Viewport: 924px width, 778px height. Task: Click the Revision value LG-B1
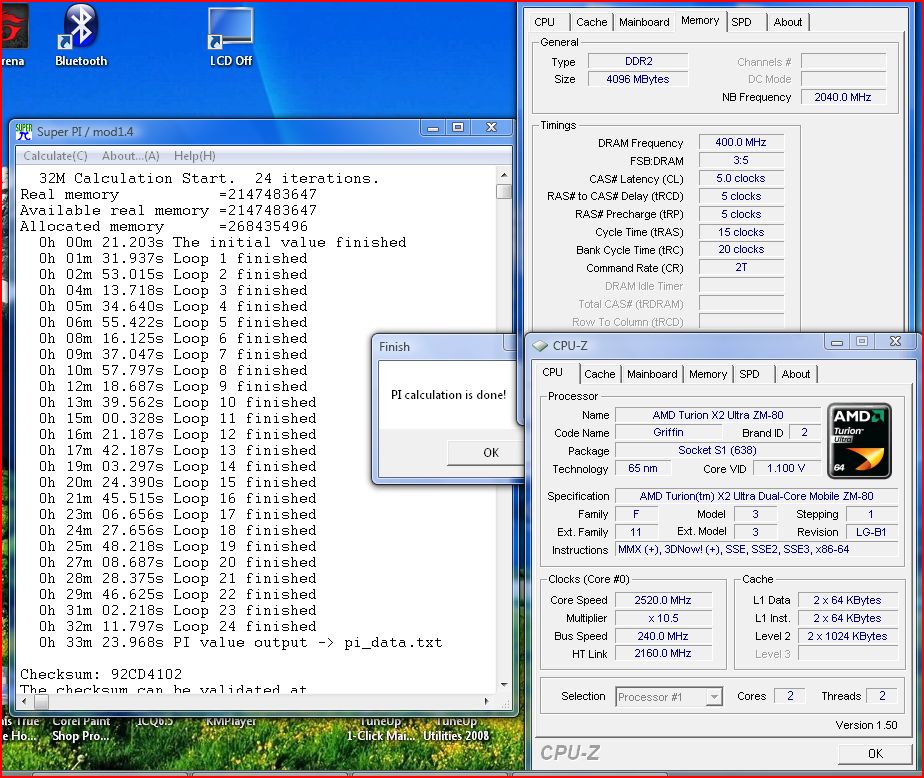point(871,532)
